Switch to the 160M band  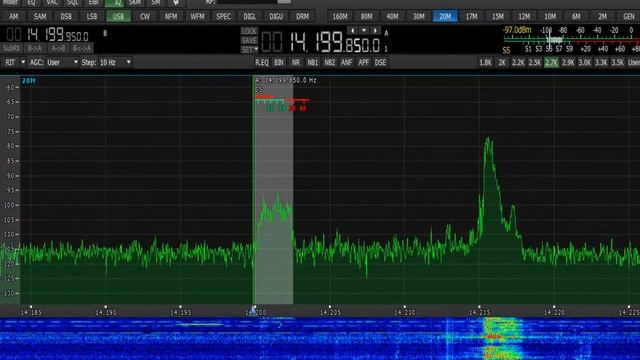340,17
